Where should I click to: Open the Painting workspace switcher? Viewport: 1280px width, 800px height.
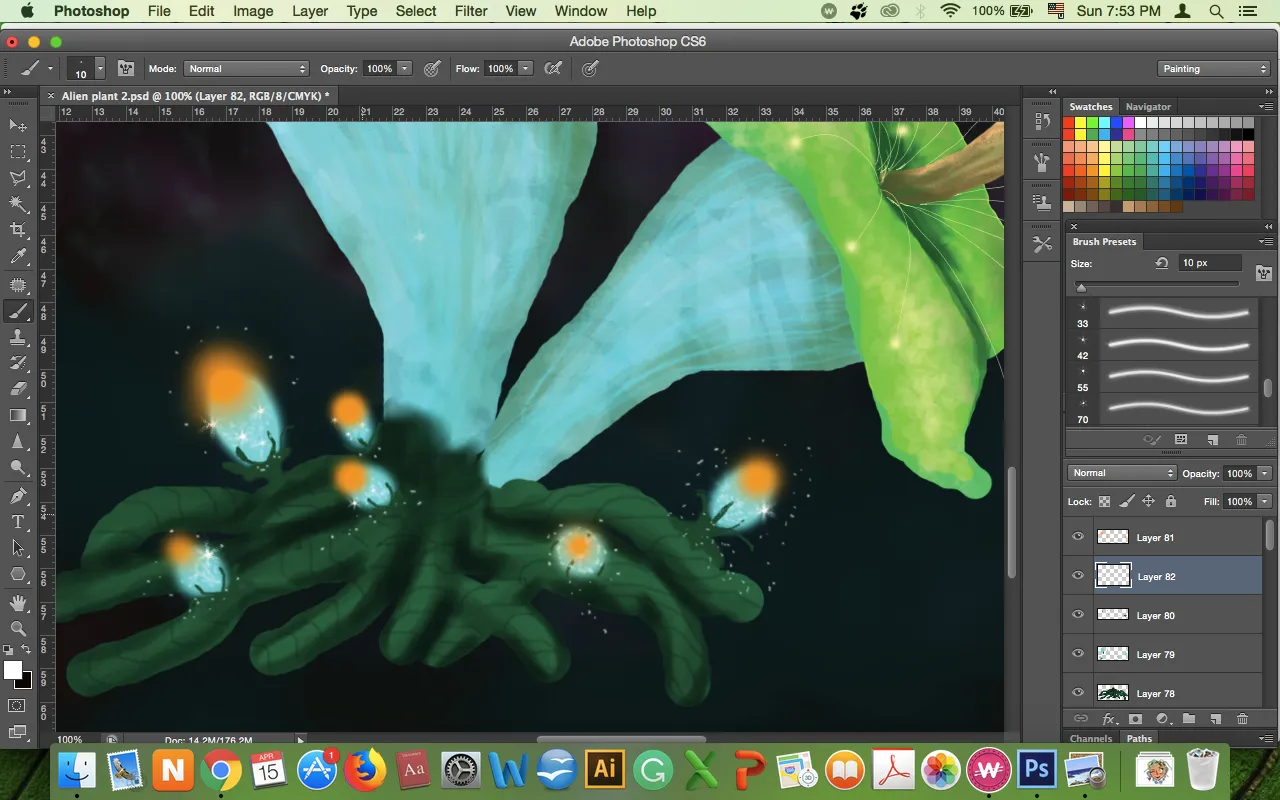(x=1214, y=69)
